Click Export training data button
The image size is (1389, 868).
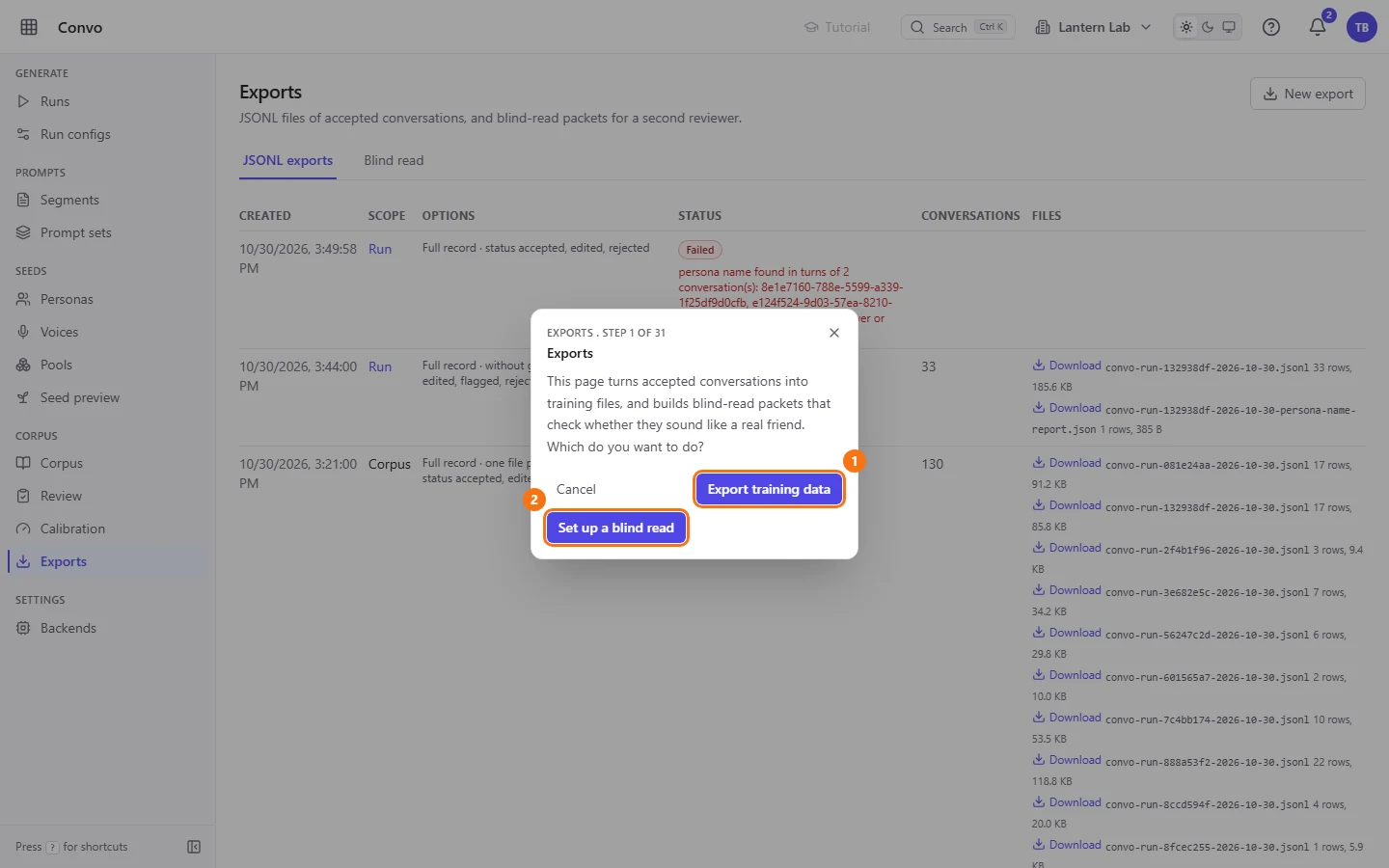click(769, 489)
